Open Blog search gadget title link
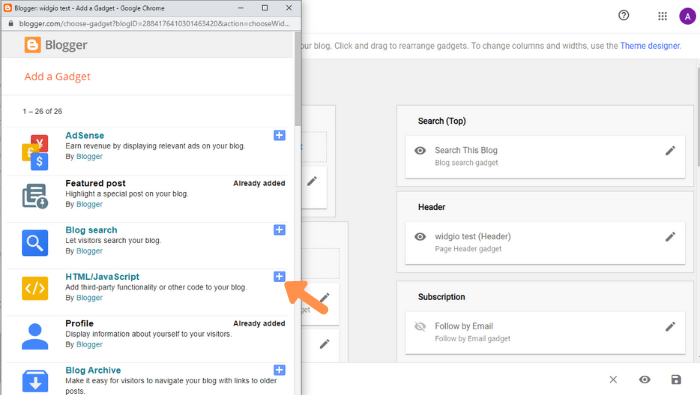Image resolution: width=700 pixels, height=395 pixels. click(92, 230)
